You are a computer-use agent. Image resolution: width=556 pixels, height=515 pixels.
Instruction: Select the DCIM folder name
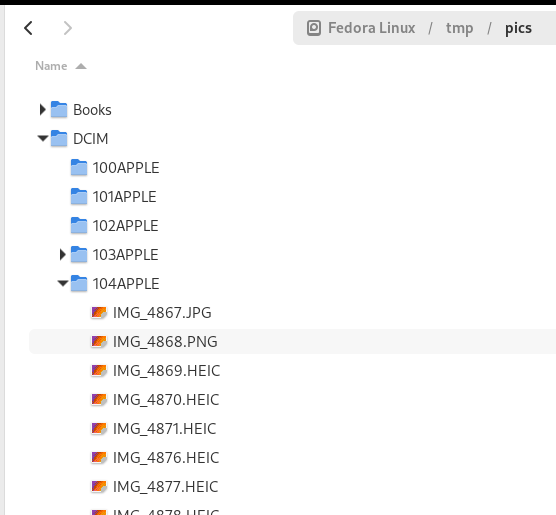(90, 139)
